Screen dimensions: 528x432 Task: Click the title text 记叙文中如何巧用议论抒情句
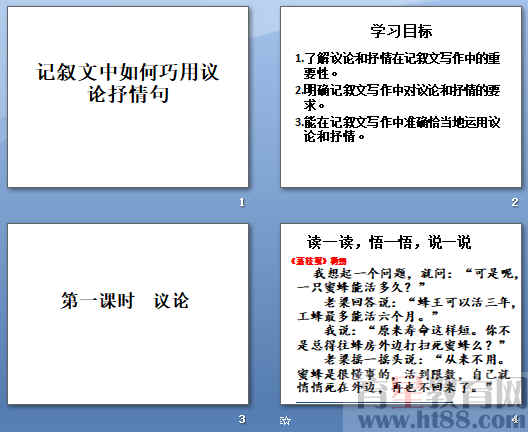128,83
